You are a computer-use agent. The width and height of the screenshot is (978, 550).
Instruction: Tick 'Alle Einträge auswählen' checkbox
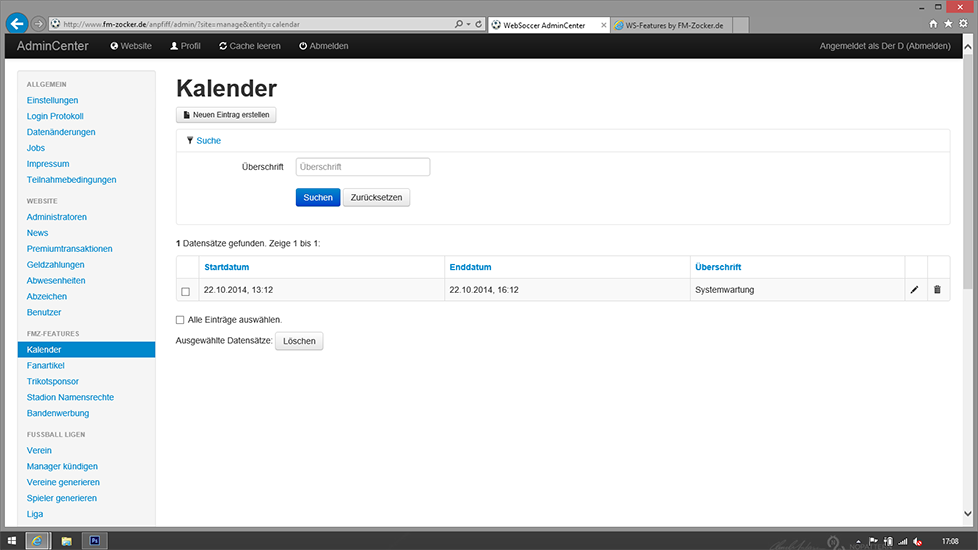pos(180,320)
